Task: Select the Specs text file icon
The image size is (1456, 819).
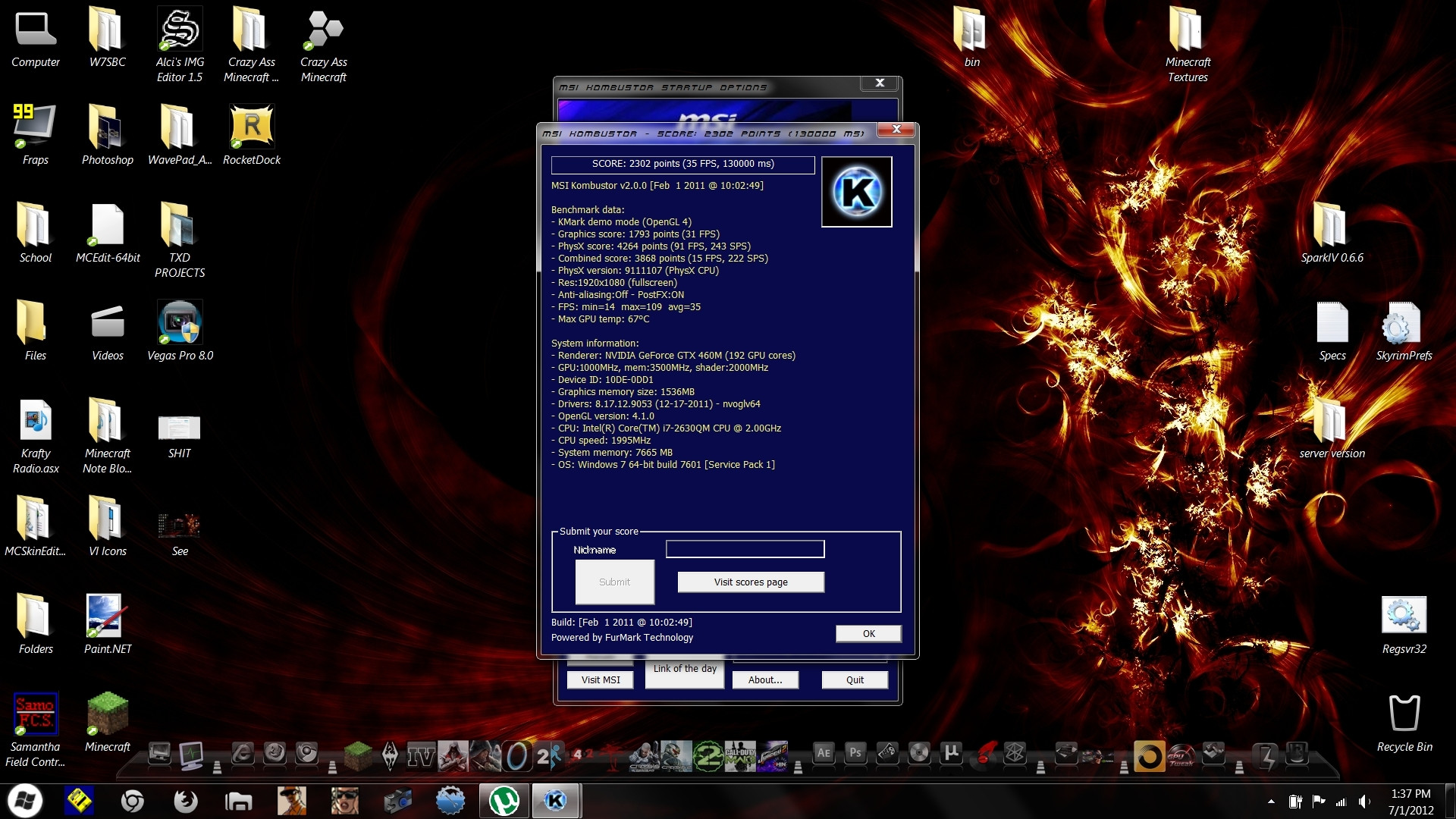Action: (x=1332, y=330)
